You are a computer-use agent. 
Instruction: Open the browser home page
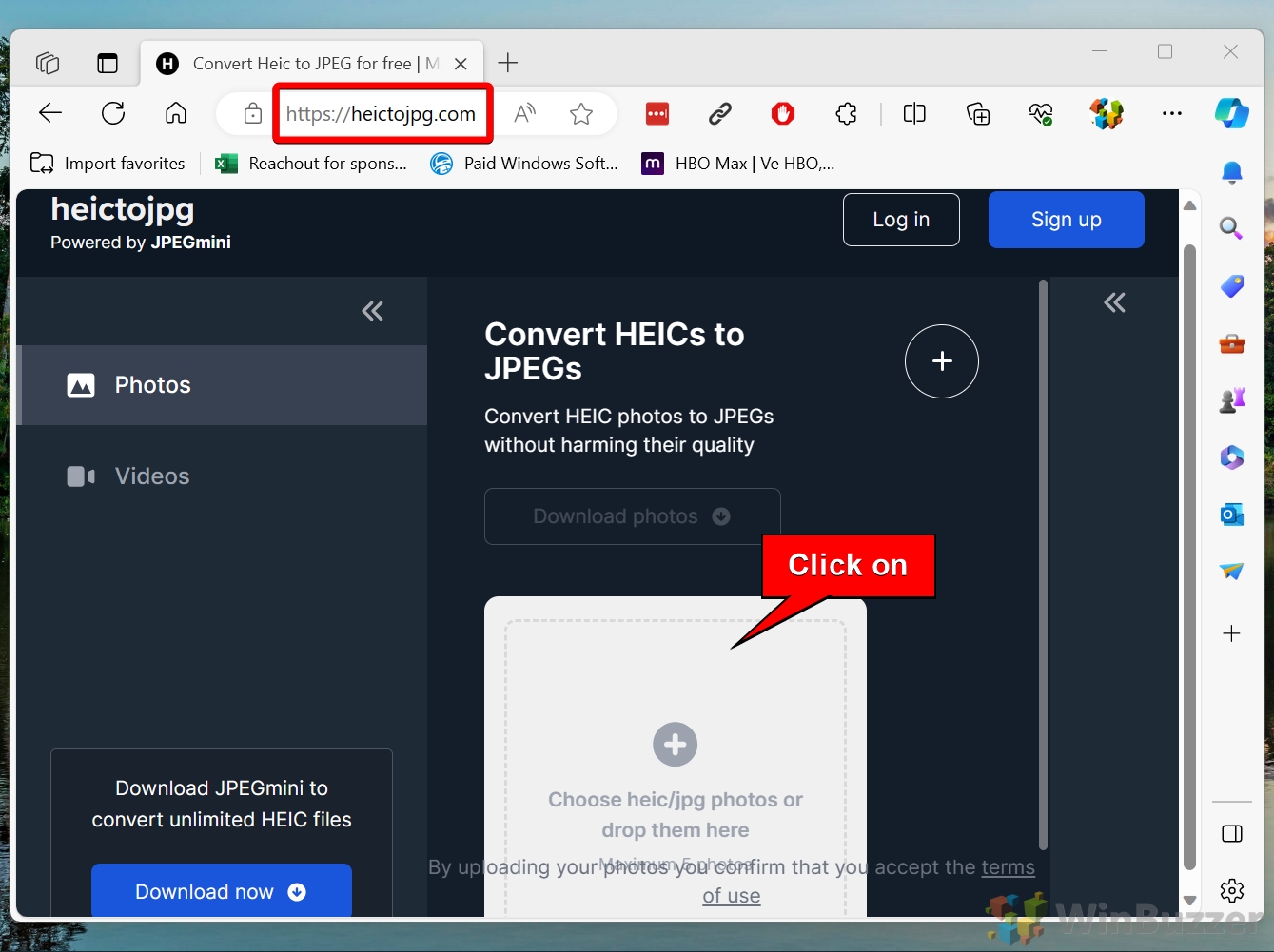[176, 114]
